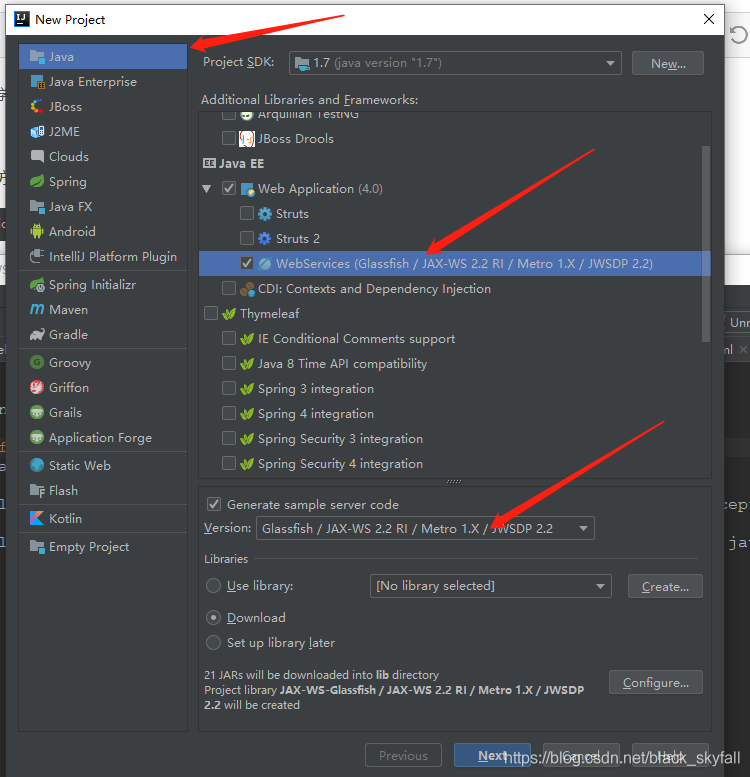Select the Use library radio button
The width and height of the screenshot is (750, 777).
click(214, 586)
